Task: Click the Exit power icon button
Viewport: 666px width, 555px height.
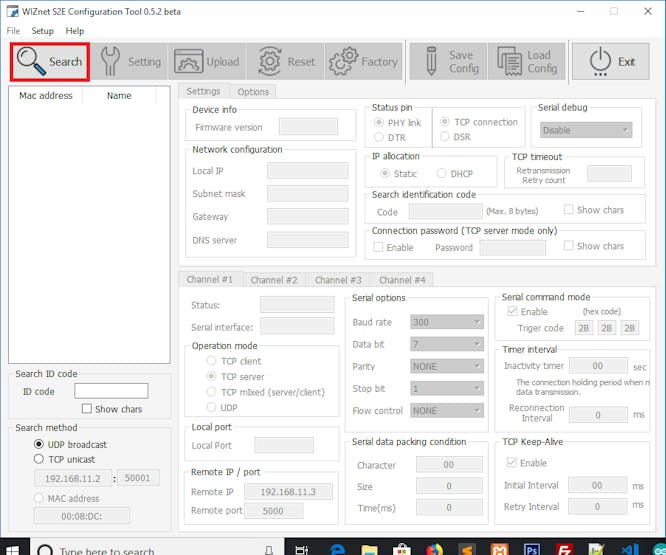Action: click(x=611, y=62)
